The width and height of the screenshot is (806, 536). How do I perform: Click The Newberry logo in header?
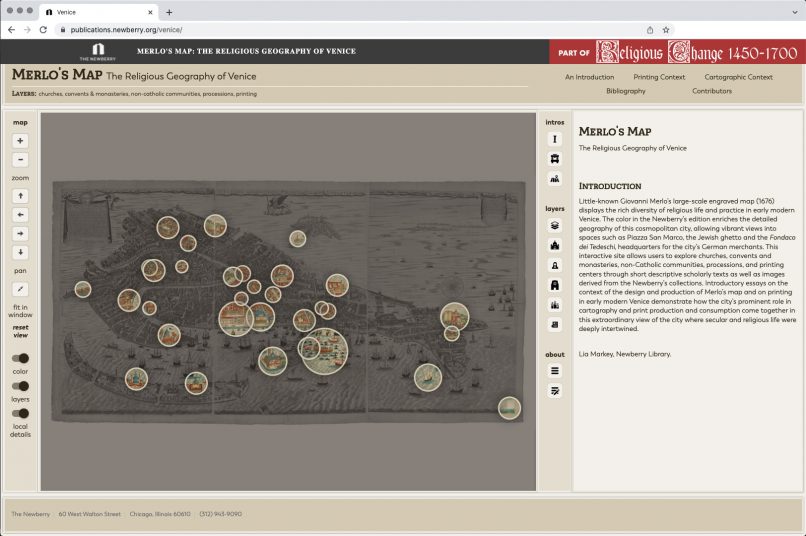97,51
